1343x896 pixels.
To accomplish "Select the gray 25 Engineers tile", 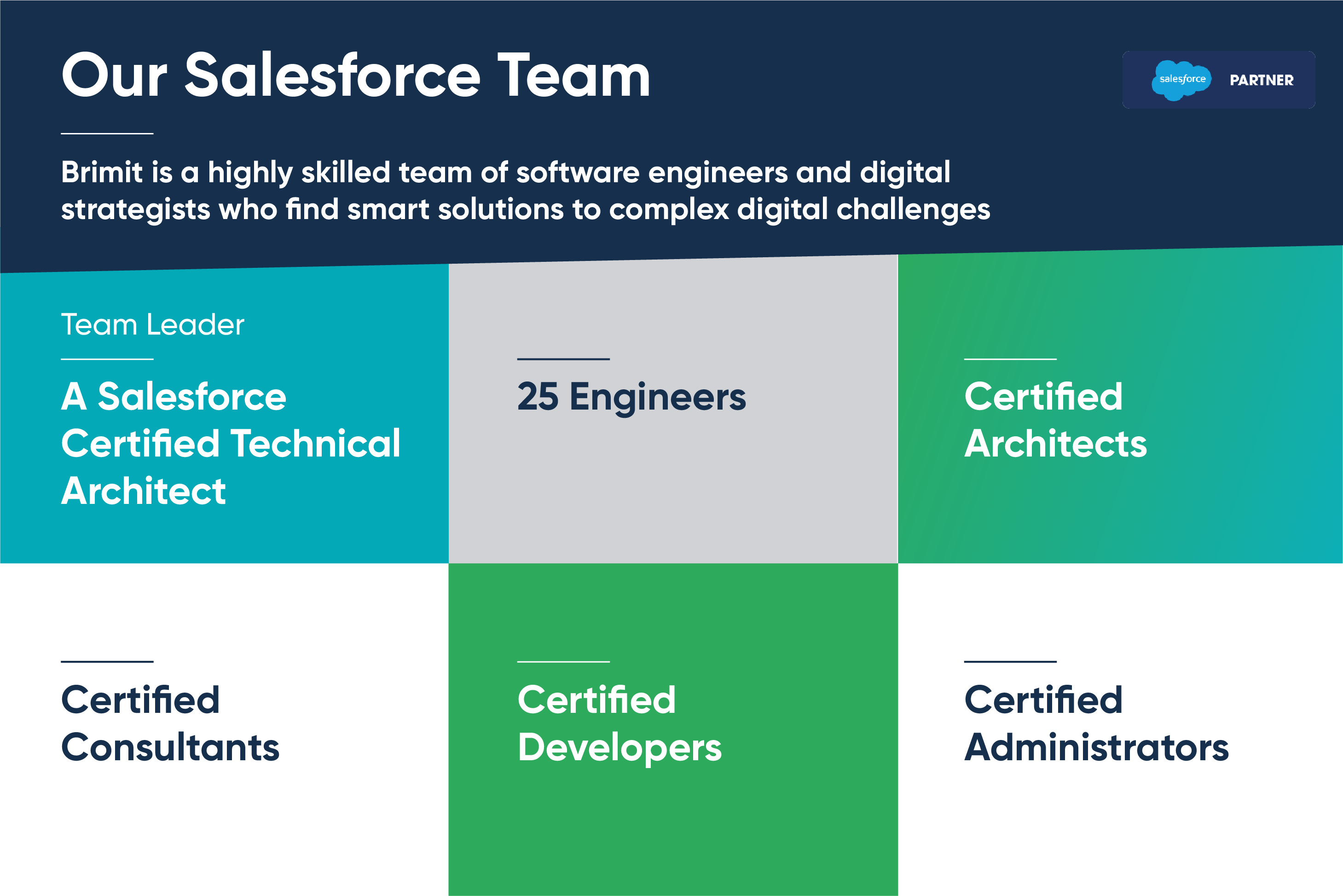I will click(671, 411).
